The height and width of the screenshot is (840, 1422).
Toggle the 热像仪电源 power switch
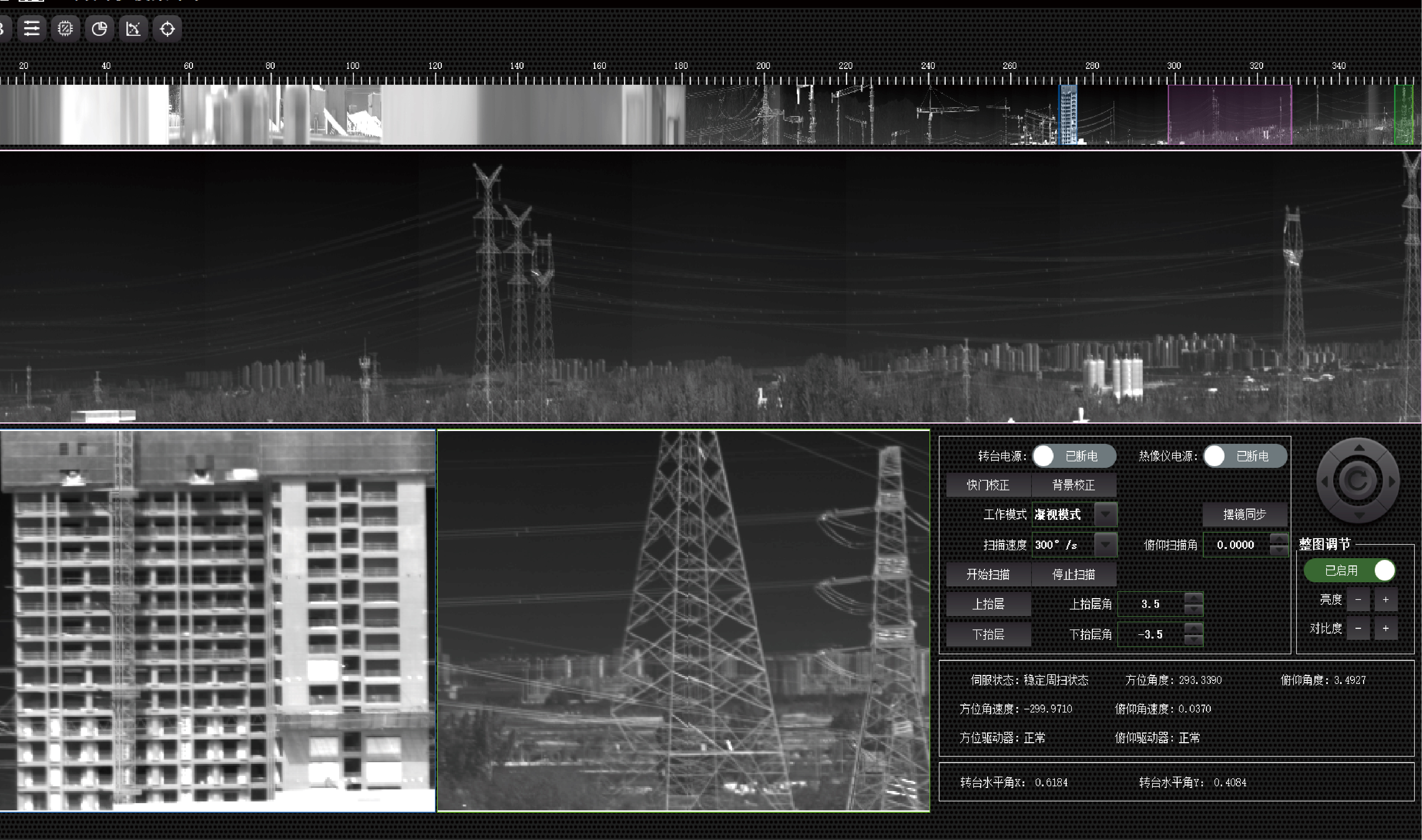(x=1245, y=455)
